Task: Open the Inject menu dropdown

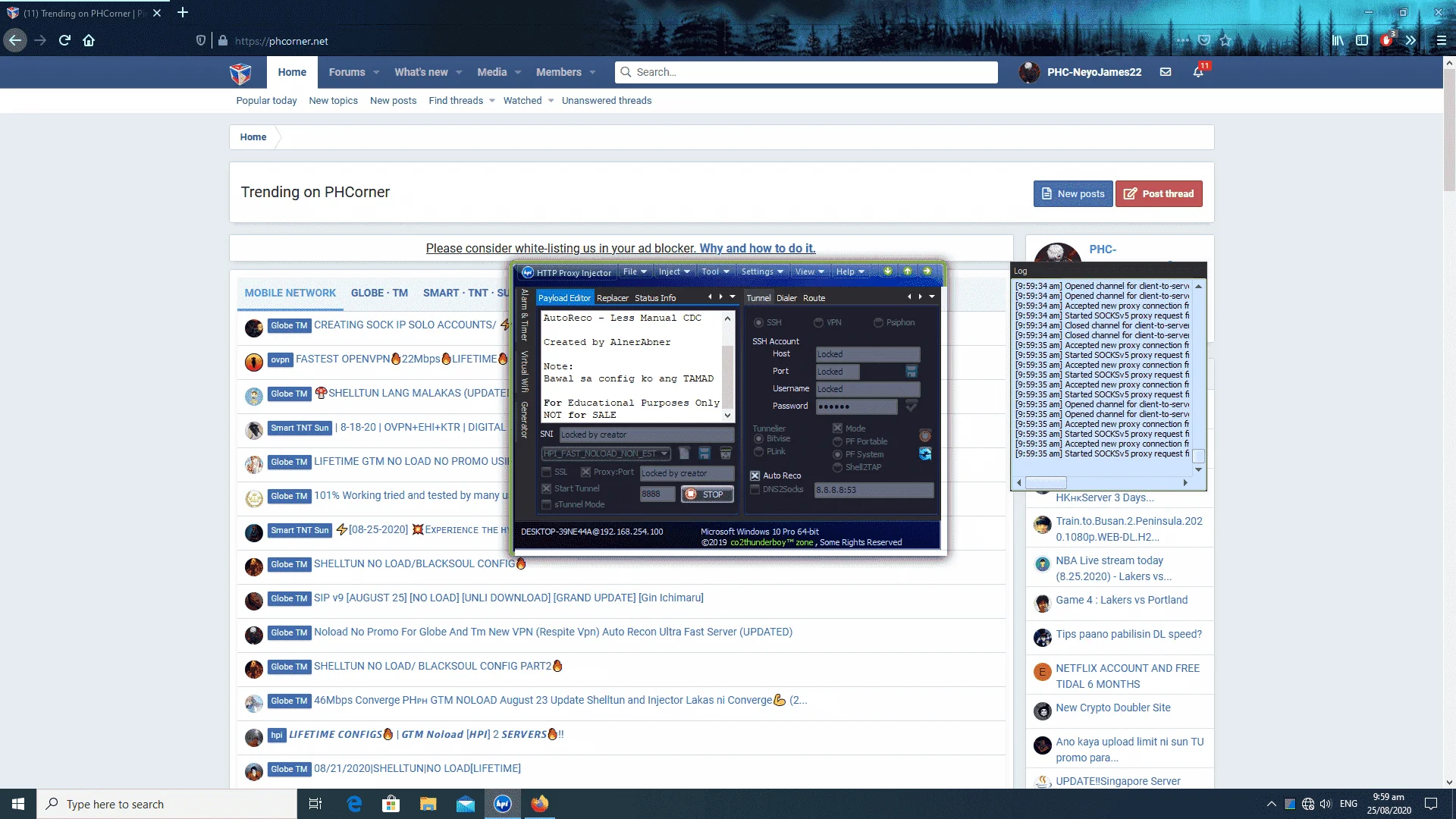Action: pyautogui.click(x=674, y=271)
